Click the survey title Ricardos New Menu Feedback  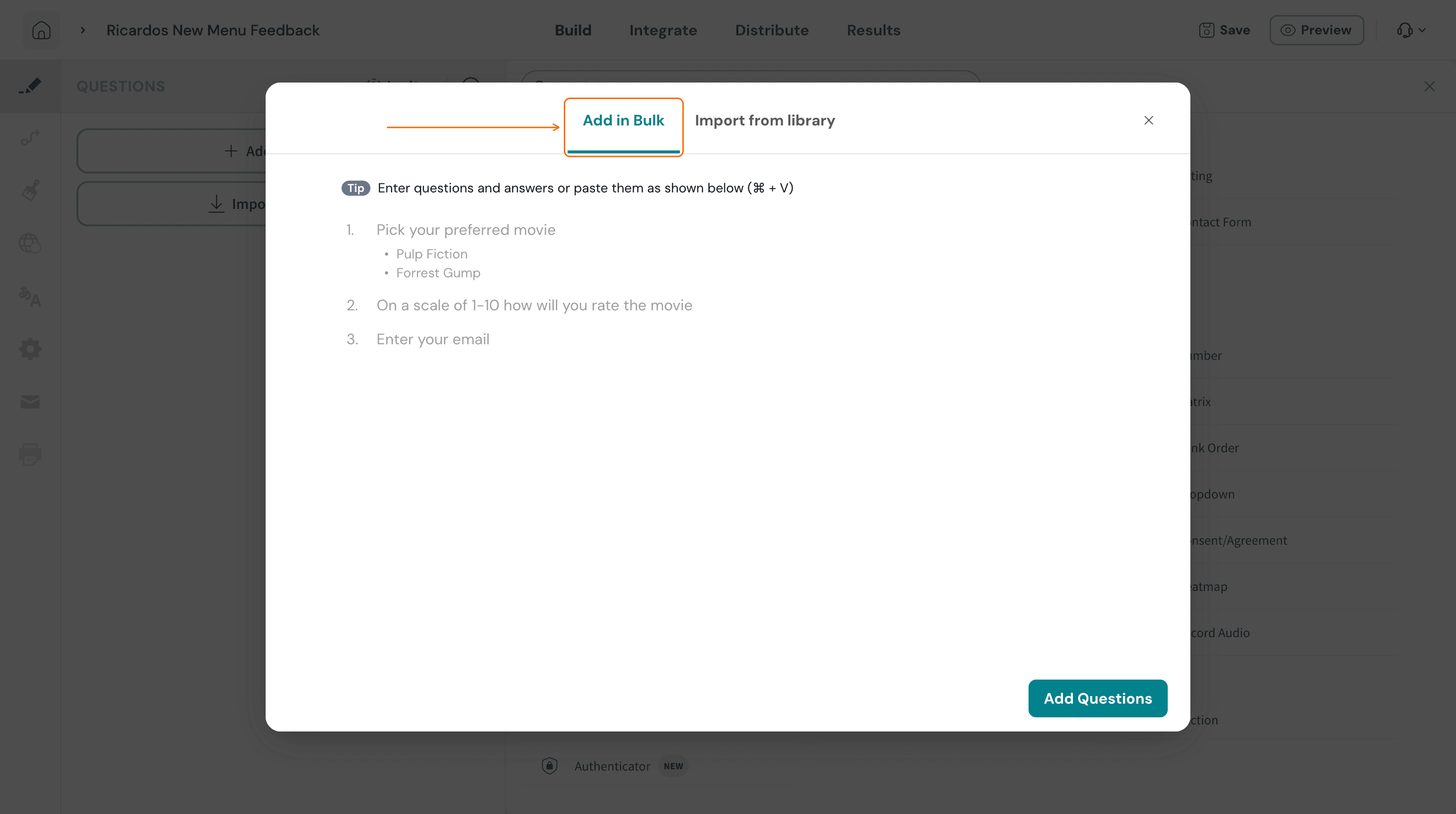tap(212, 30)
